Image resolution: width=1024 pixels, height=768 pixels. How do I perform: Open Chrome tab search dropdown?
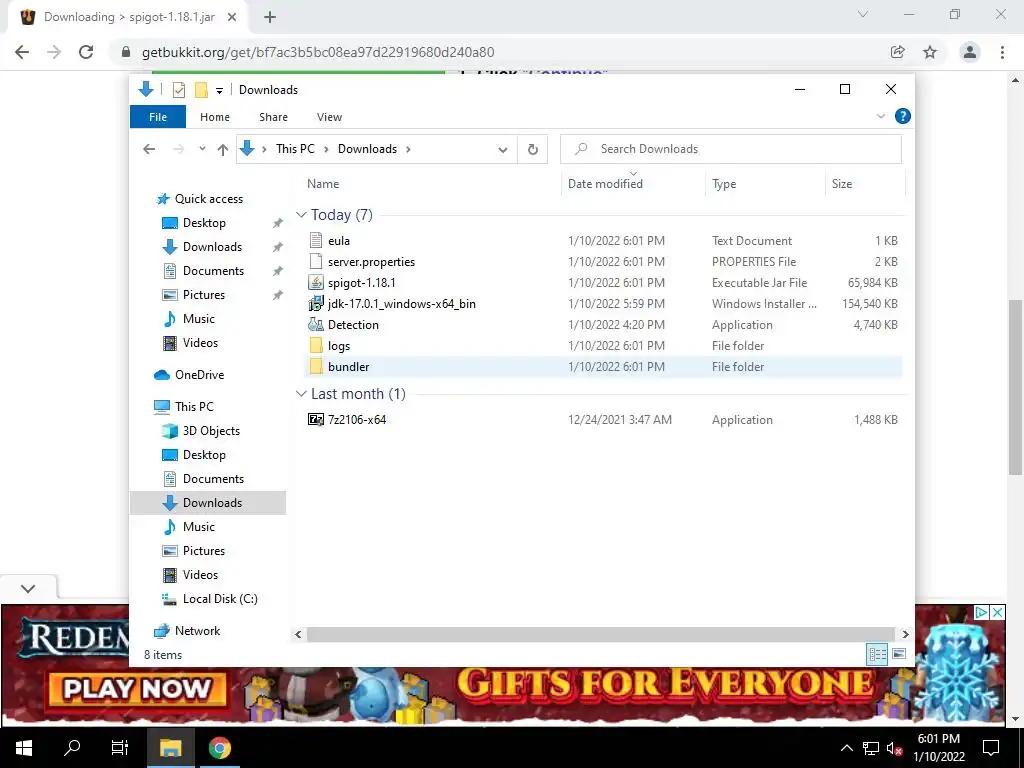[863, 14]
